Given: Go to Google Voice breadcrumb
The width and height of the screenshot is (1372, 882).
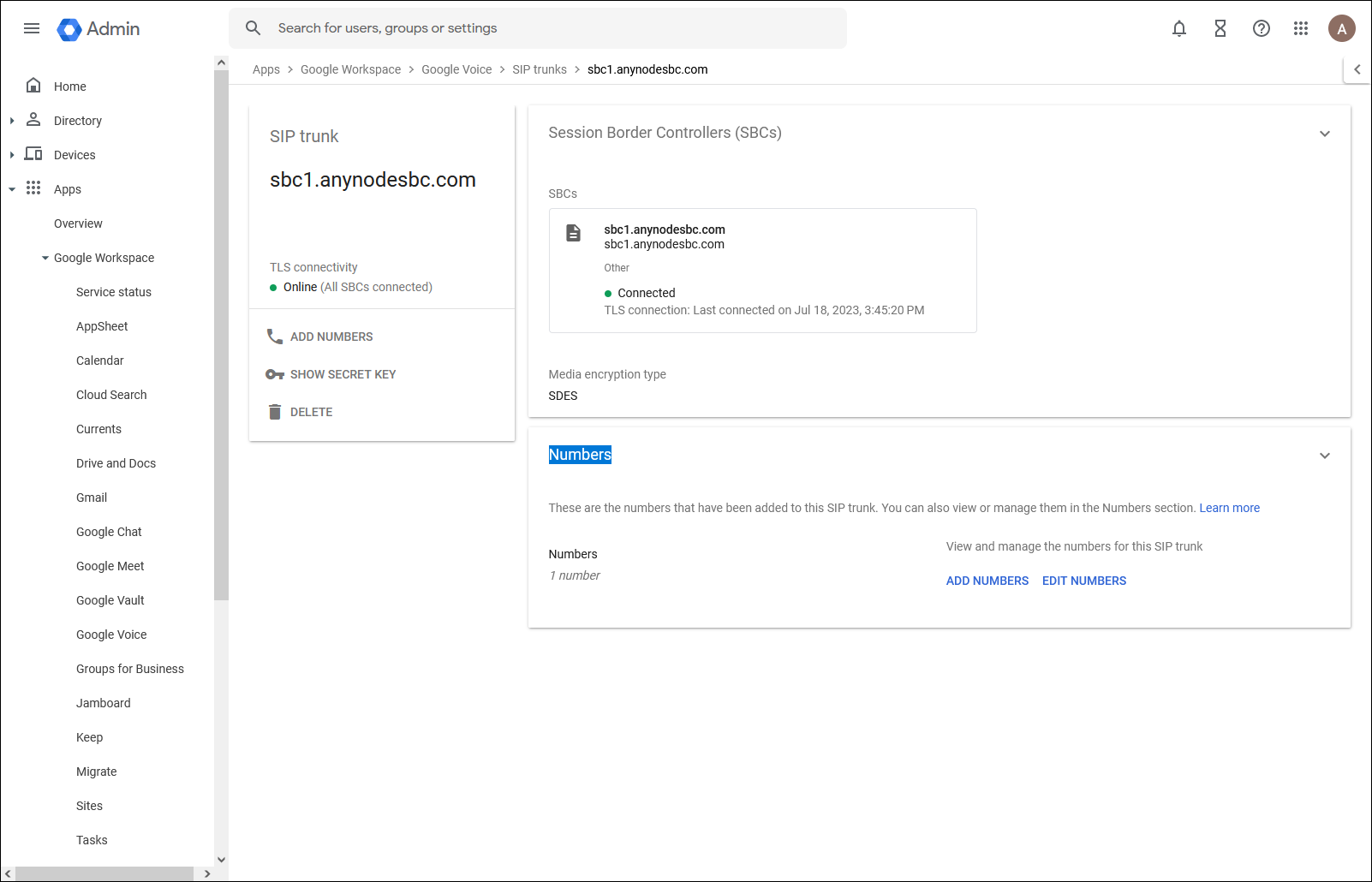Looking at the screenshot, I should 456,69.
